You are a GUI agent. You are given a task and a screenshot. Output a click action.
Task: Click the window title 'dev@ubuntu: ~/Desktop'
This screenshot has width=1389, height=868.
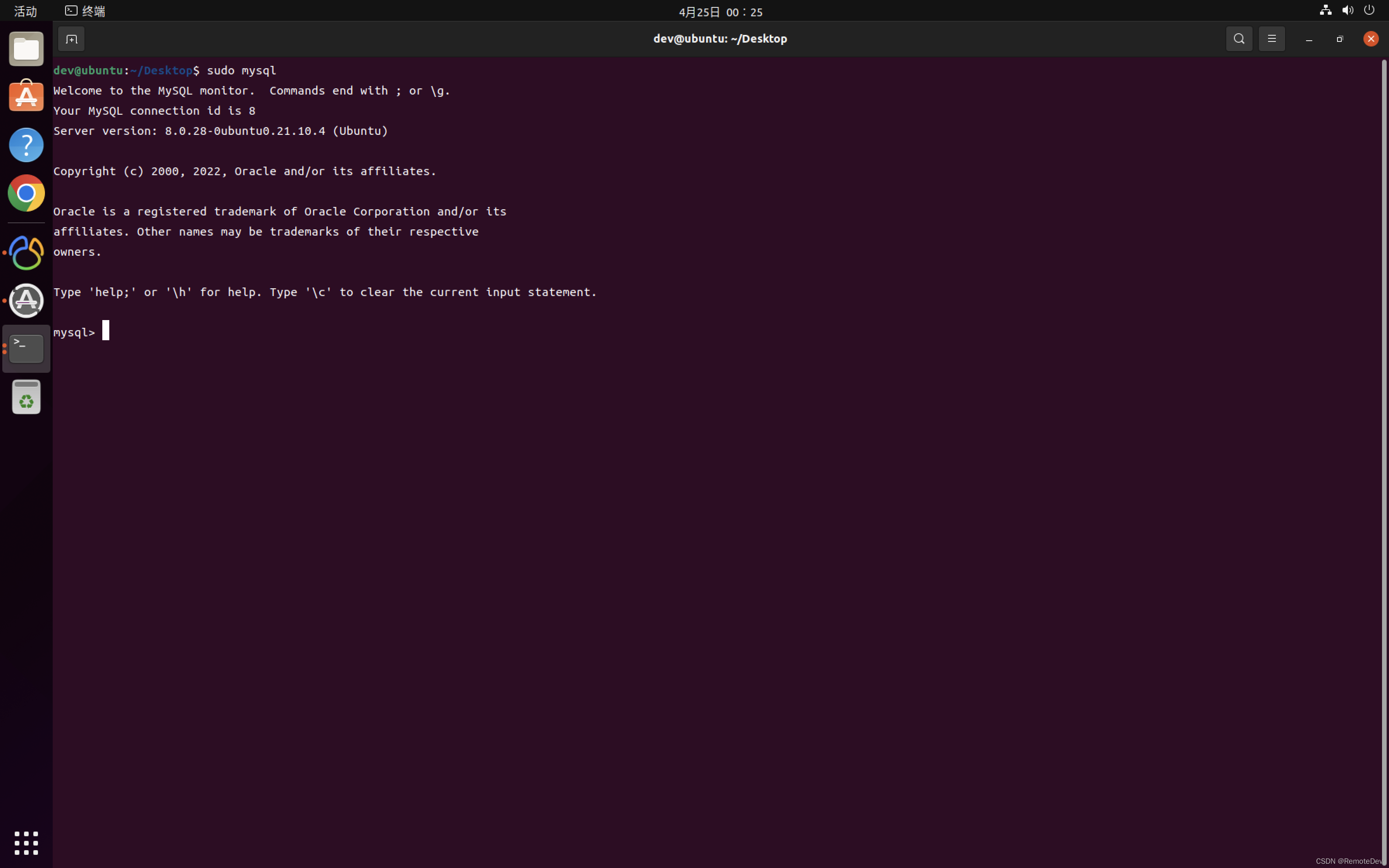(x=720, y=38)
